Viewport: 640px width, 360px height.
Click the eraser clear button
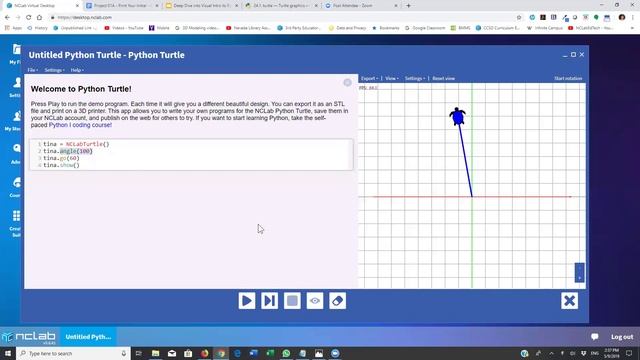pyautogui.click(x=338, y=301)
